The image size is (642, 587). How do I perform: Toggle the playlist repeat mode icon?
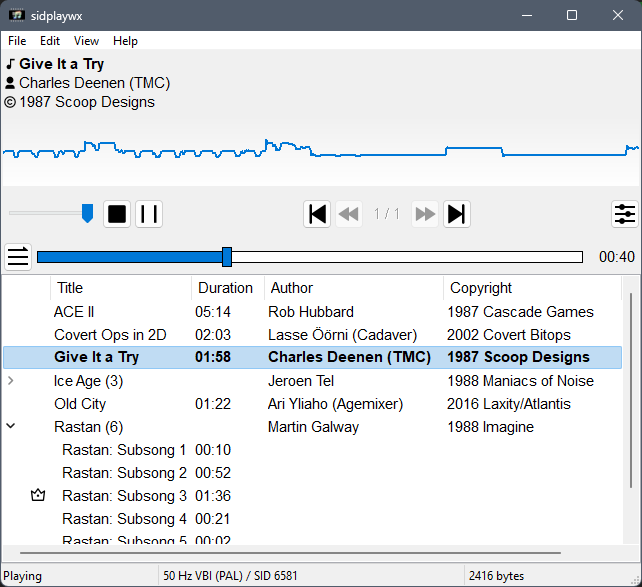click(x=18, y=257)
